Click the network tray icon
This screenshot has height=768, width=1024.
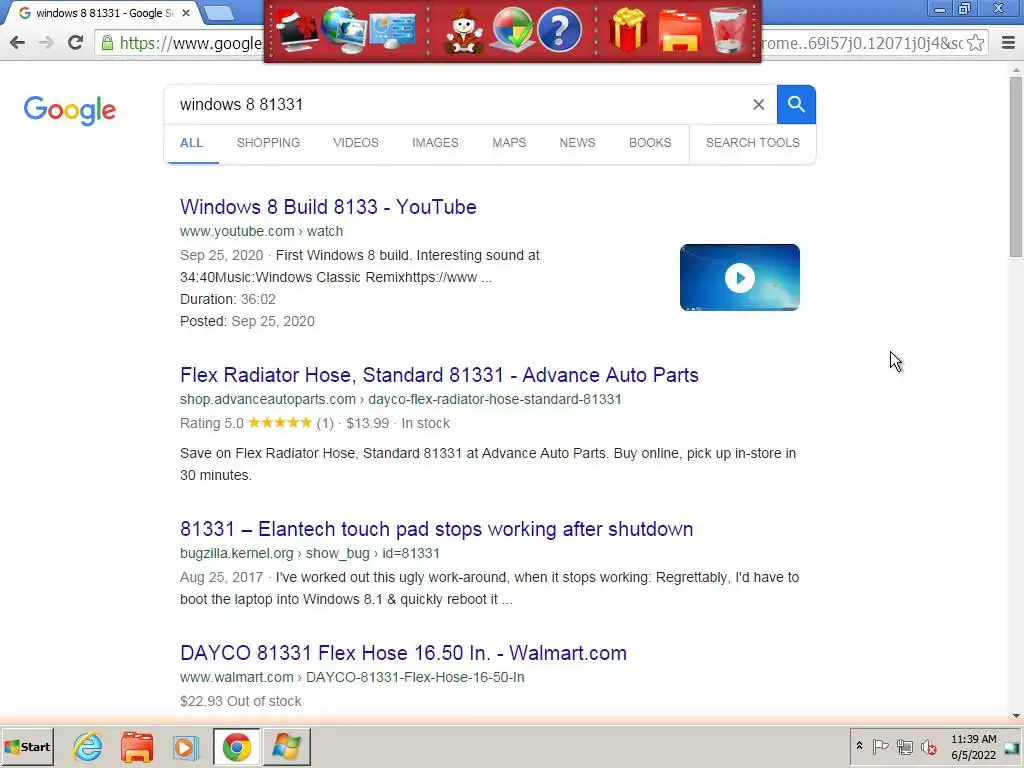pyautogui.click(x=904, y=746)
